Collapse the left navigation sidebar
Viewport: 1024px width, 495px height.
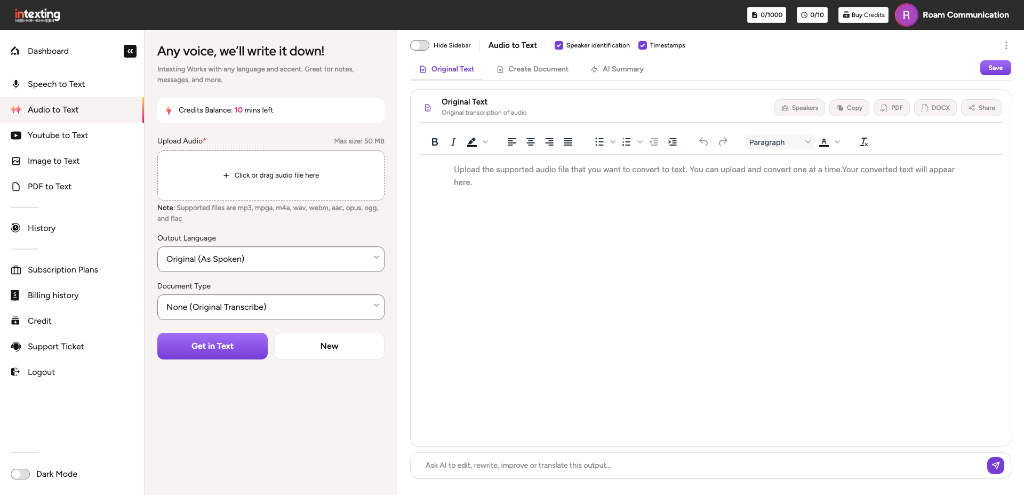coord(131,51)
